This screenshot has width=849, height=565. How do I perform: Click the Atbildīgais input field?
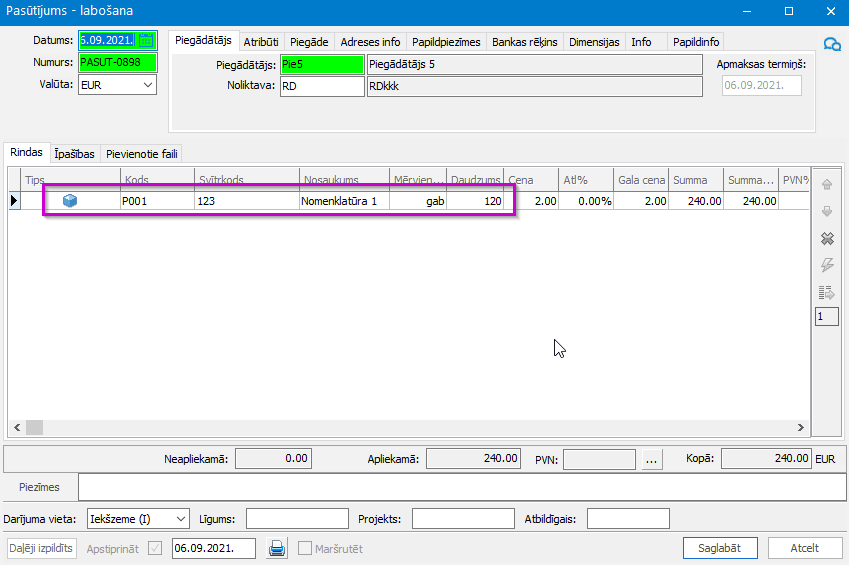(628, 519)
